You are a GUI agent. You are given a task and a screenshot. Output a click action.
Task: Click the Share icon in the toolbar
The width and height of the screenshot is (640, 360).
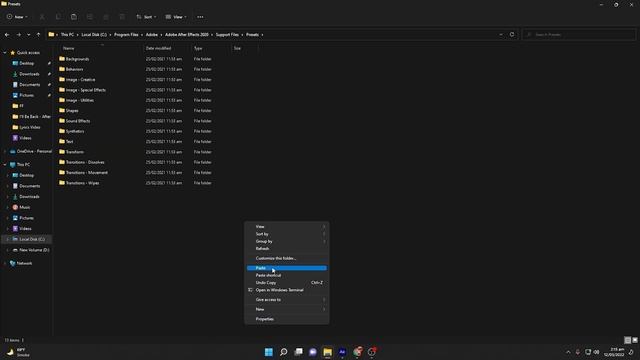coord(106,17)
